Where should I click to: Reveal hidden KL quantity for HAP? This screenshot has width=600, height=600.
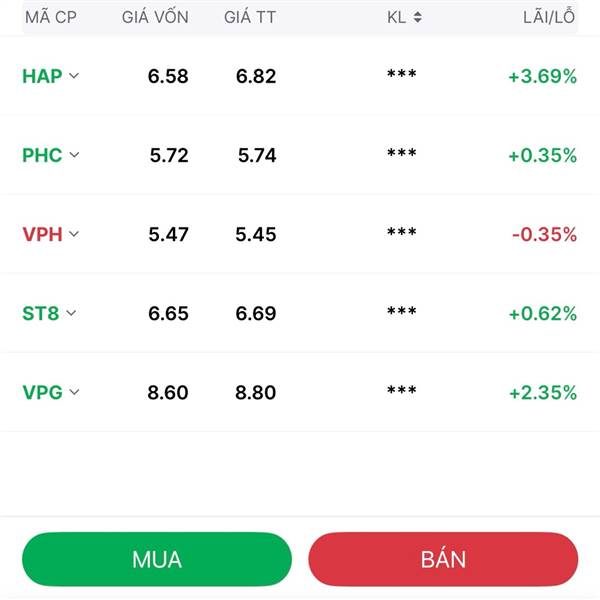(x=401, y=73)
